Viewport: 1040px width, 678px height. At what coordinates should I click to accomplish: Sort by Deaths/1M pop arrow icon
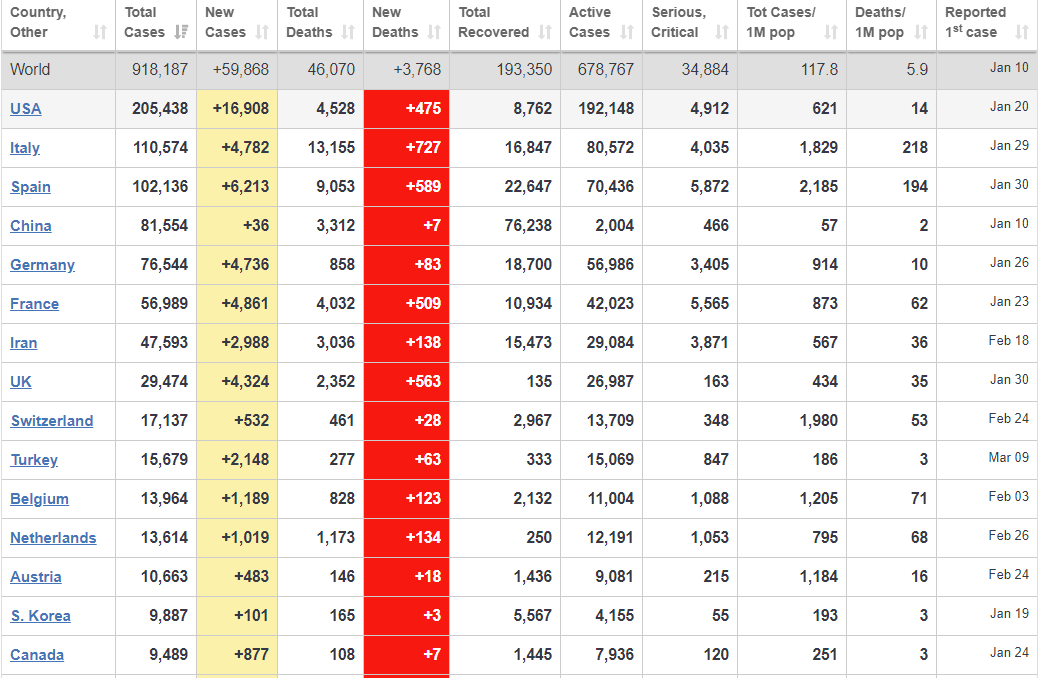click(x=921, y=33)
